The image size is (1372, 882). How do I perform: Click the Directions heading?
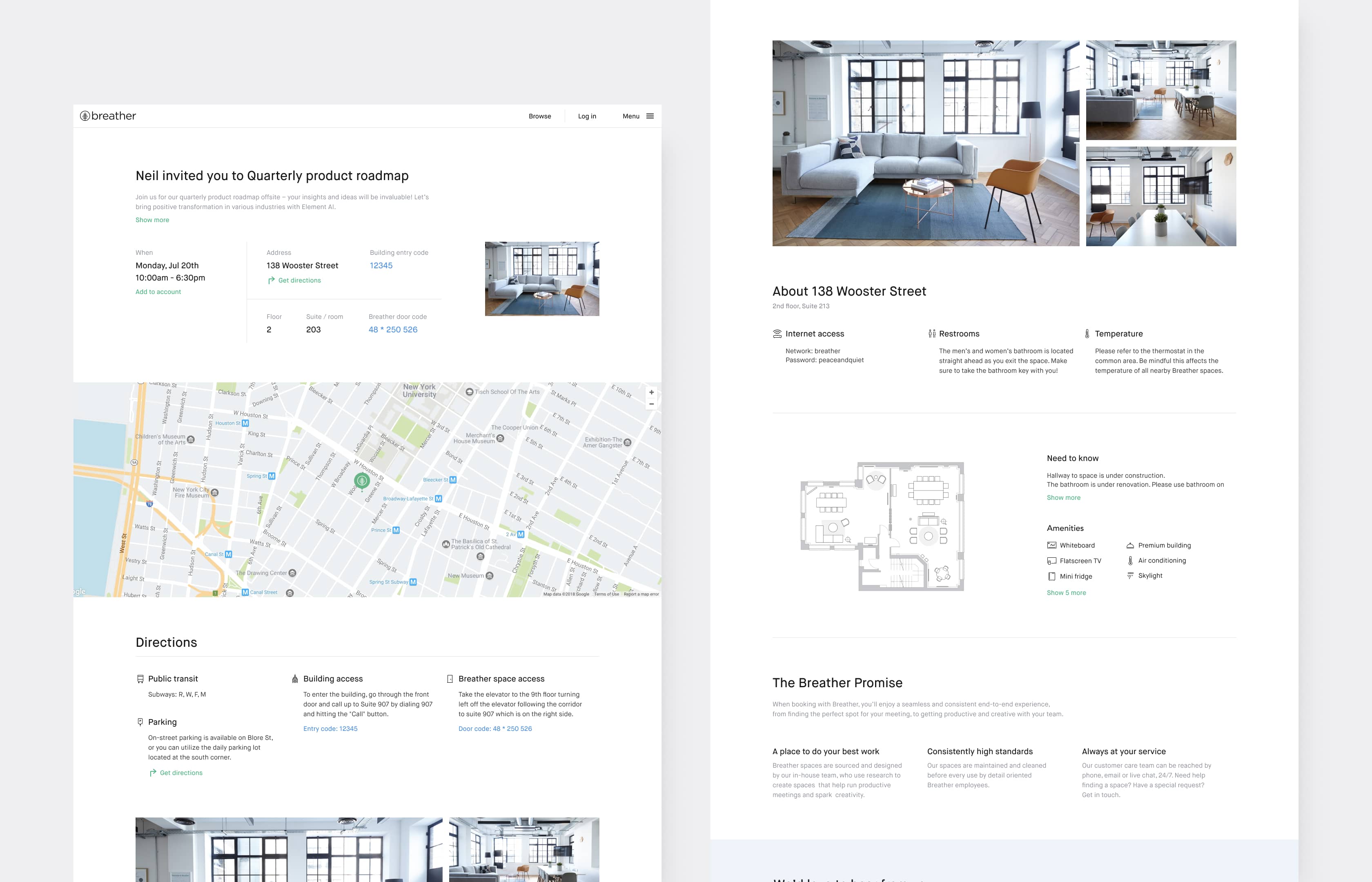pyautogui.click(x=166, y=643)
